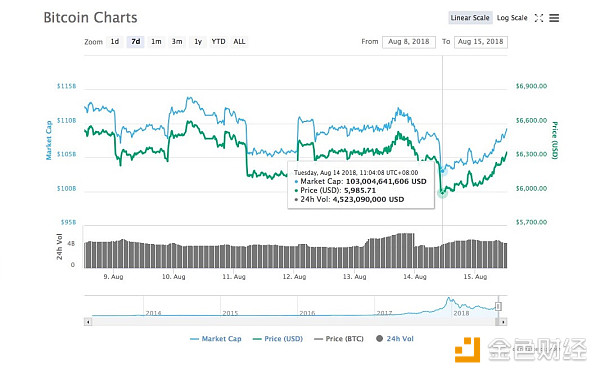The width and height of the screenshot is (600, 375).
Task: Click the highlighted Market Cap point
Action: coord(443,171)
